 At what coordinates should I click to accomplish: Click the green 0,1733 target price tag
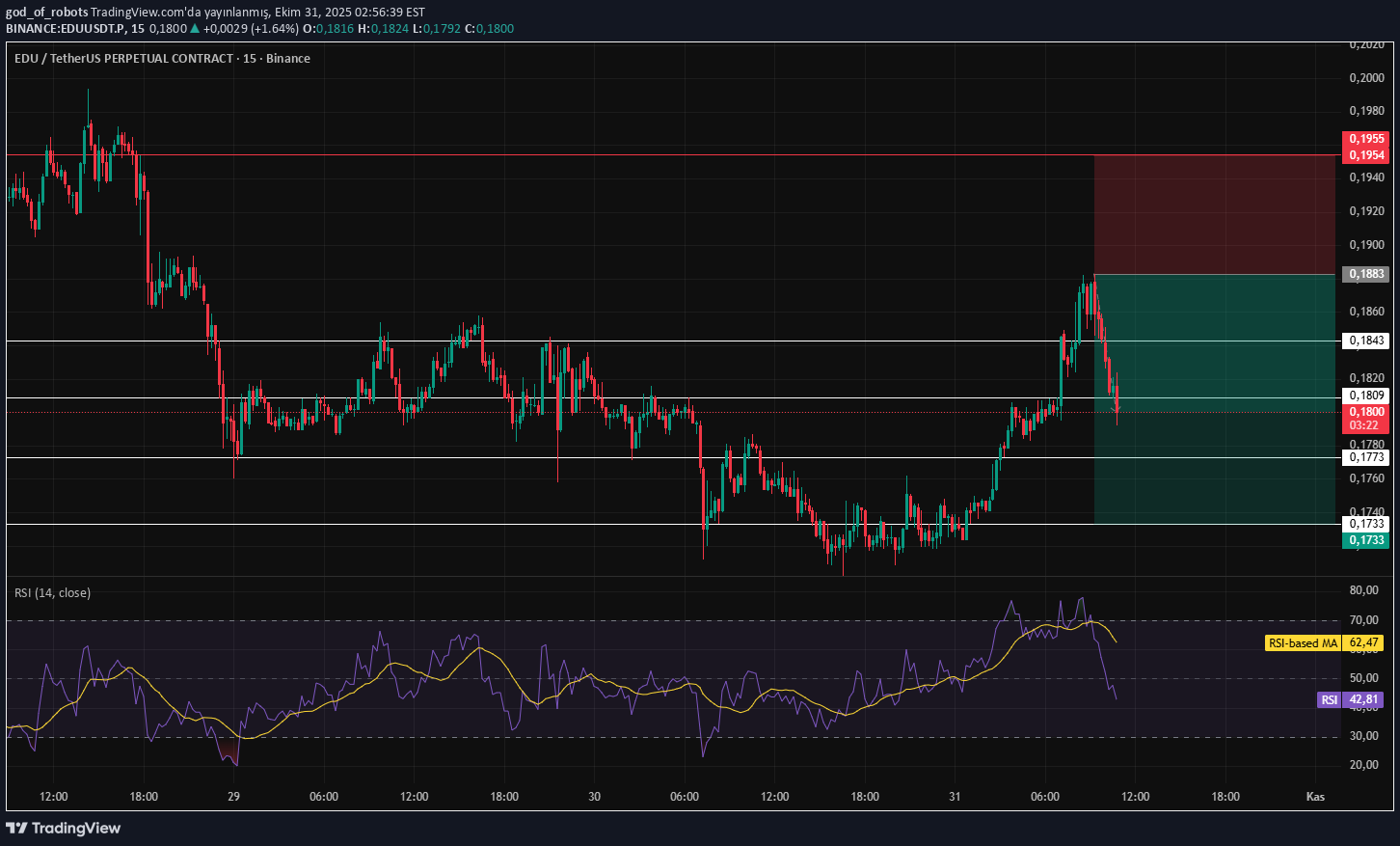pyautogui.click(x=1365, y=540)
